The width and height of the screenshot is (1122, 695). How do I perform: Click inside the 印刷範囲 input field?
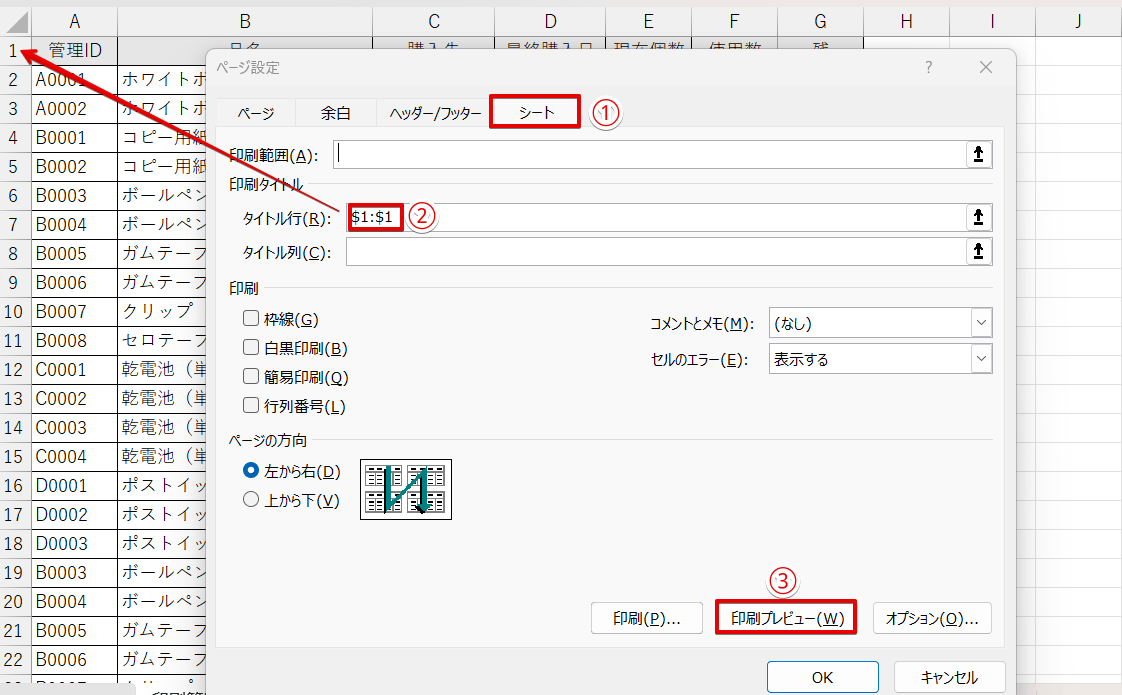[x=650, y=153]
